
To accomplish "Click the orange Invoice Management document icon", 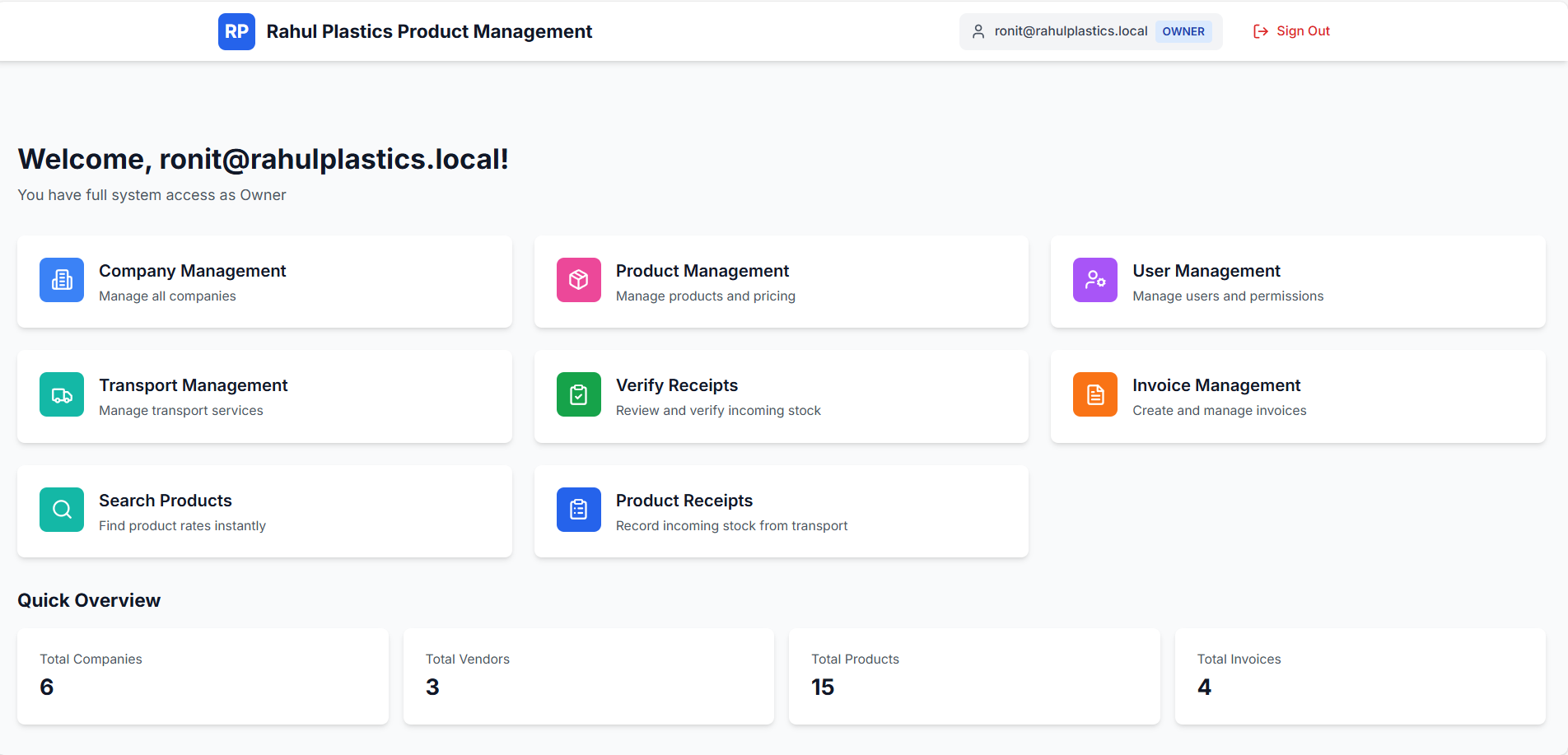I will [1094, 394].
